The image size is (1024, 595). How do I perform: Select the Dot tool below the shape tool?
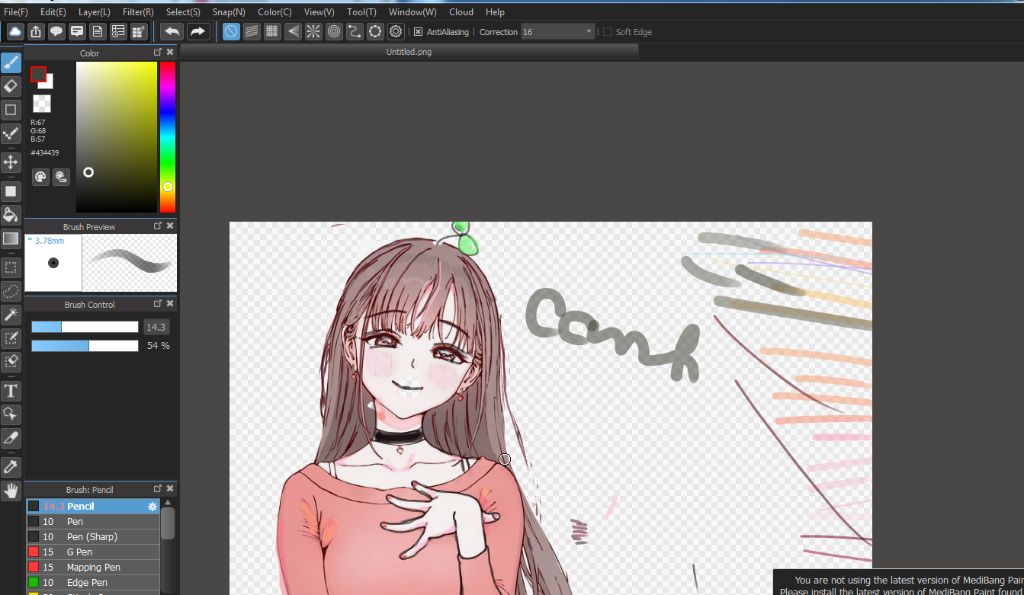coord(10,134)
